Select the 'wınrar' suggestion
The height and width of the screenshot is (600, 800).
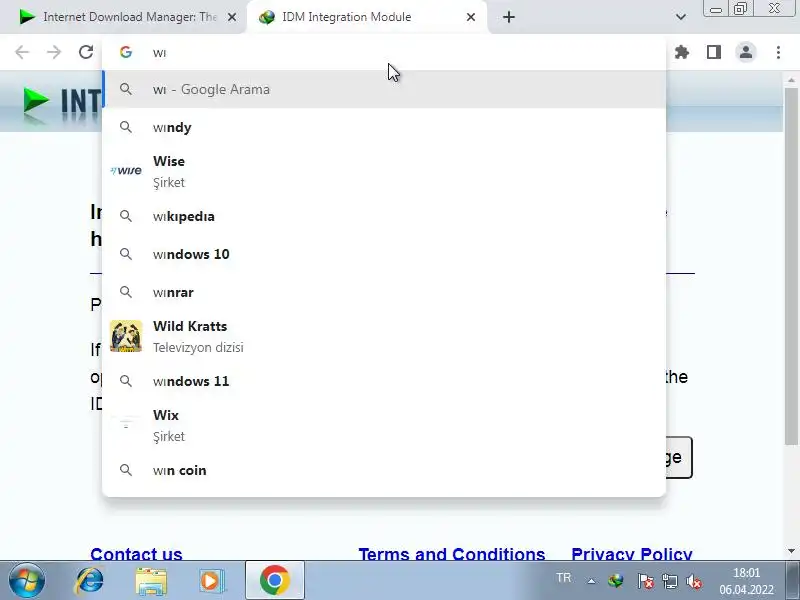pyautogui.click(x=384, y=292)
